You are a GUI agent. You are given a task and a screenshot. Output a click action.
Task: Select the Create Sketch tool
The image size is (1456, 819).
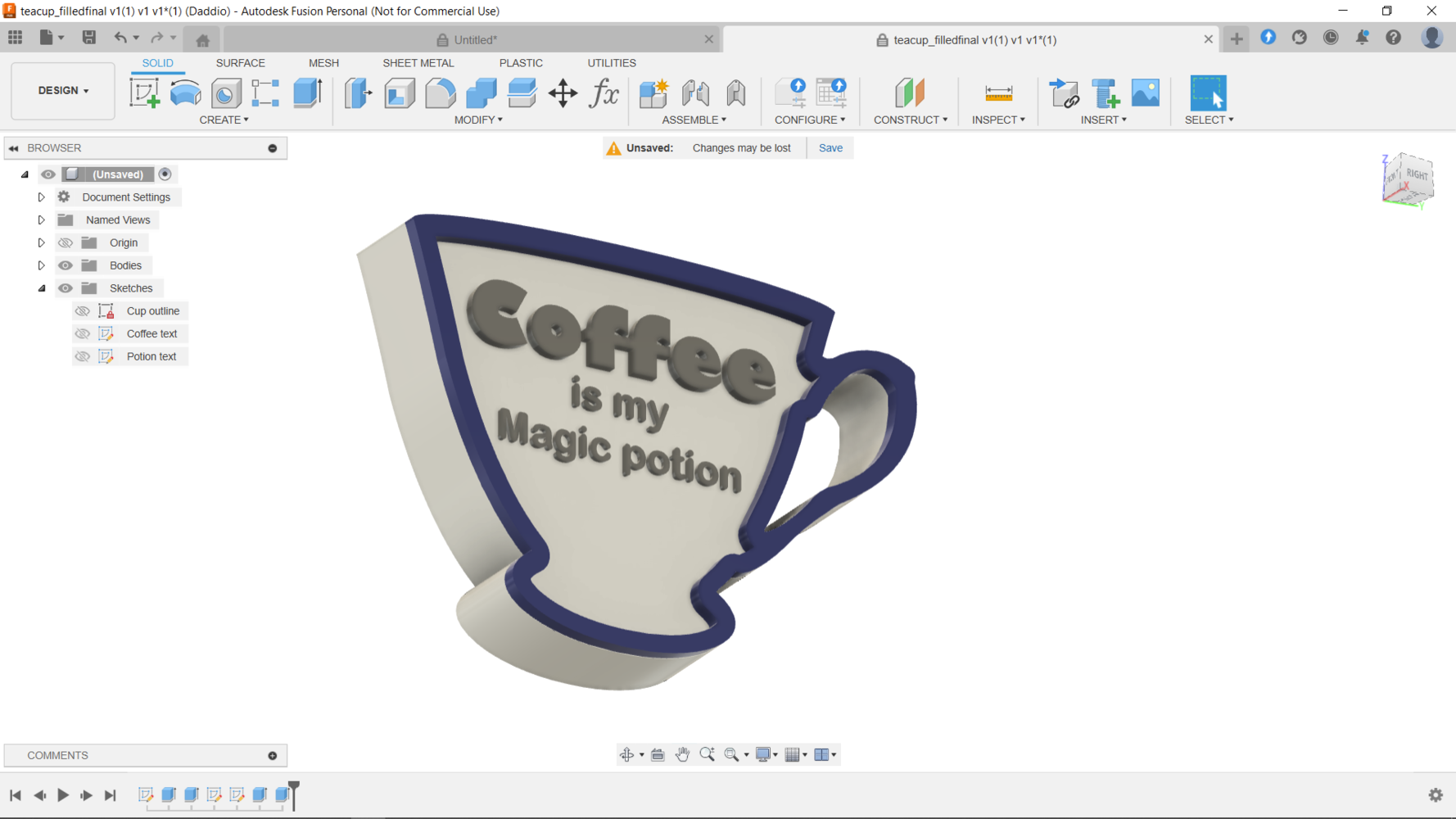145,93
